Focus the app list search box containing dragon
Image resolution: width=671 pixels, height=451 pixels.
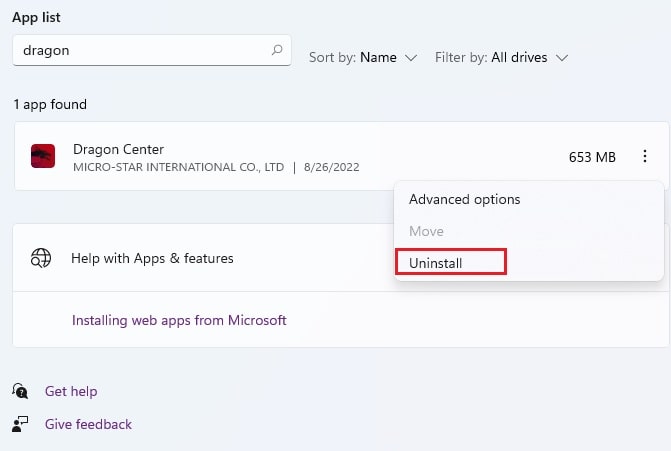(x=152, y=50)
